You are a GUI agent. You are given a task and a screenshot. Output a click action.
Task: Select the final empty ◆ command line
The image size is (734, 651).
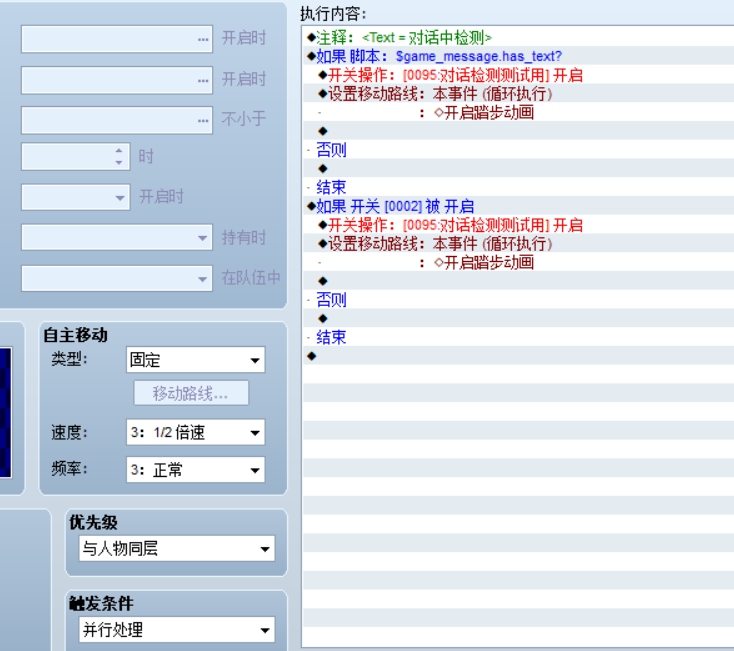518,355
